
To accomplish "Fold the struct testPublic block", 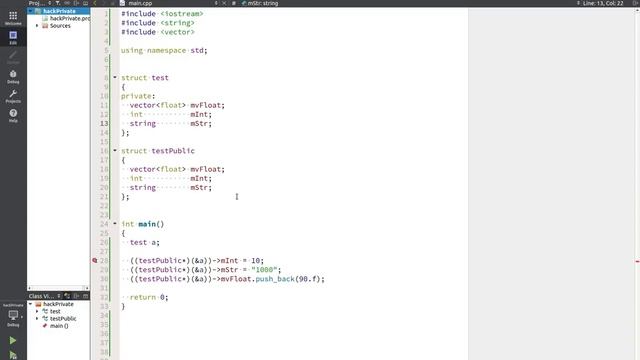I will pyautogui.click(x=115, y=150).
